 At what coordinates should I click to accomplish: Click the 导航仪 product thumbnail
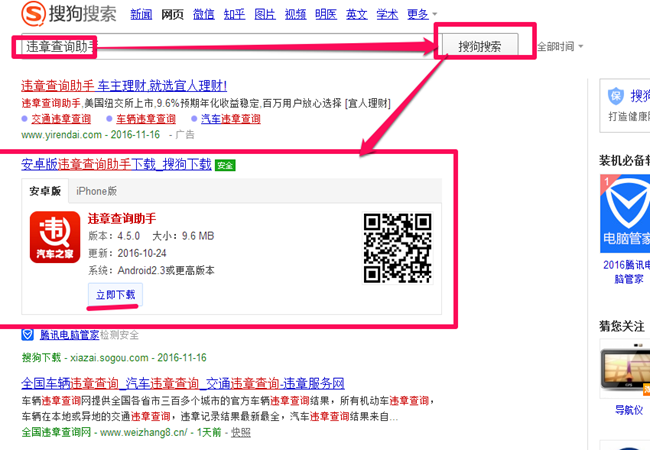(x=625, y=369)
